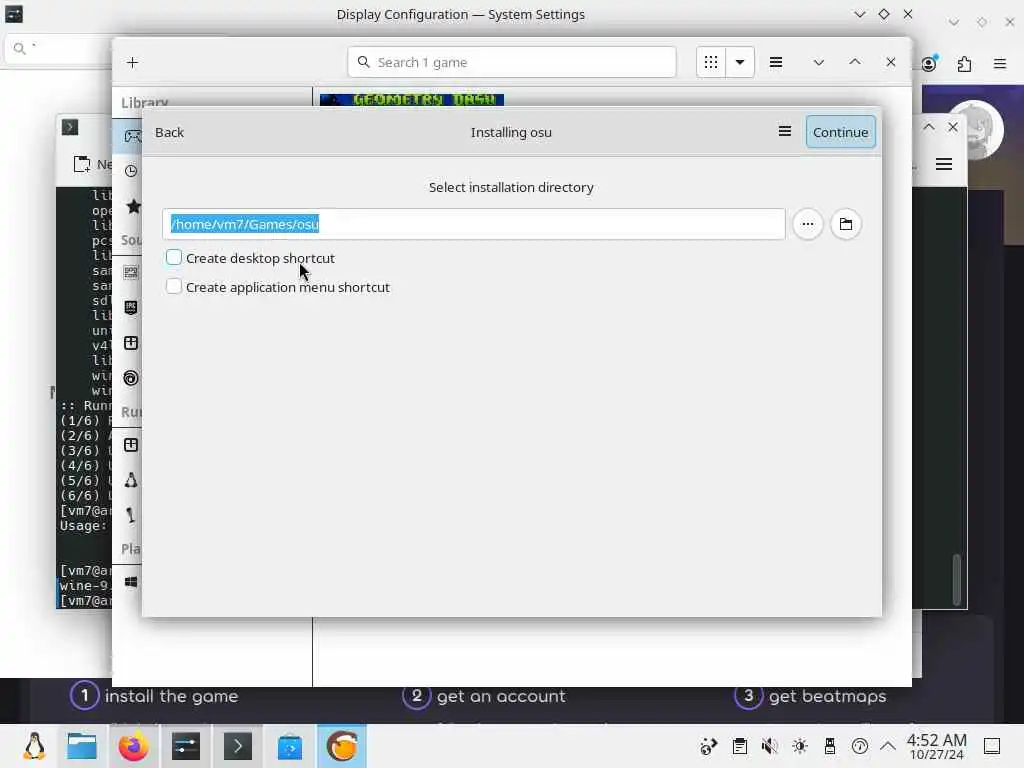Switch to Firefox from the taskbar
Viewport: 1024px width, 768px height.
pyautogui.click(x=133, y=746)
